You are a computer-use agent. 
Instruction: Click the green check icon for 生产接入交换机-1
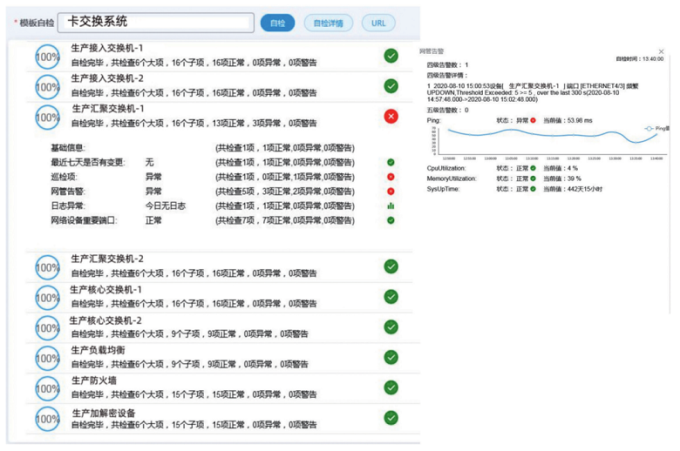pyautogui.click(x=391, y=56)
